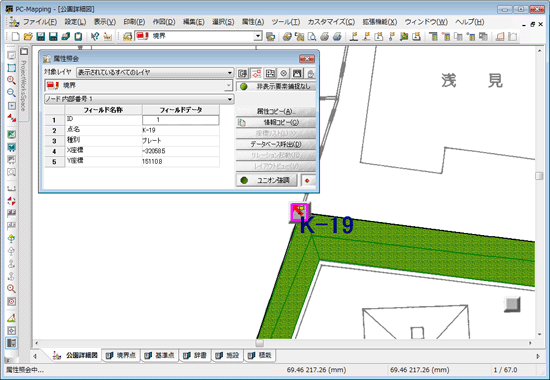
Task: Click the K-19 node marker on map
Action: (299, 212)
